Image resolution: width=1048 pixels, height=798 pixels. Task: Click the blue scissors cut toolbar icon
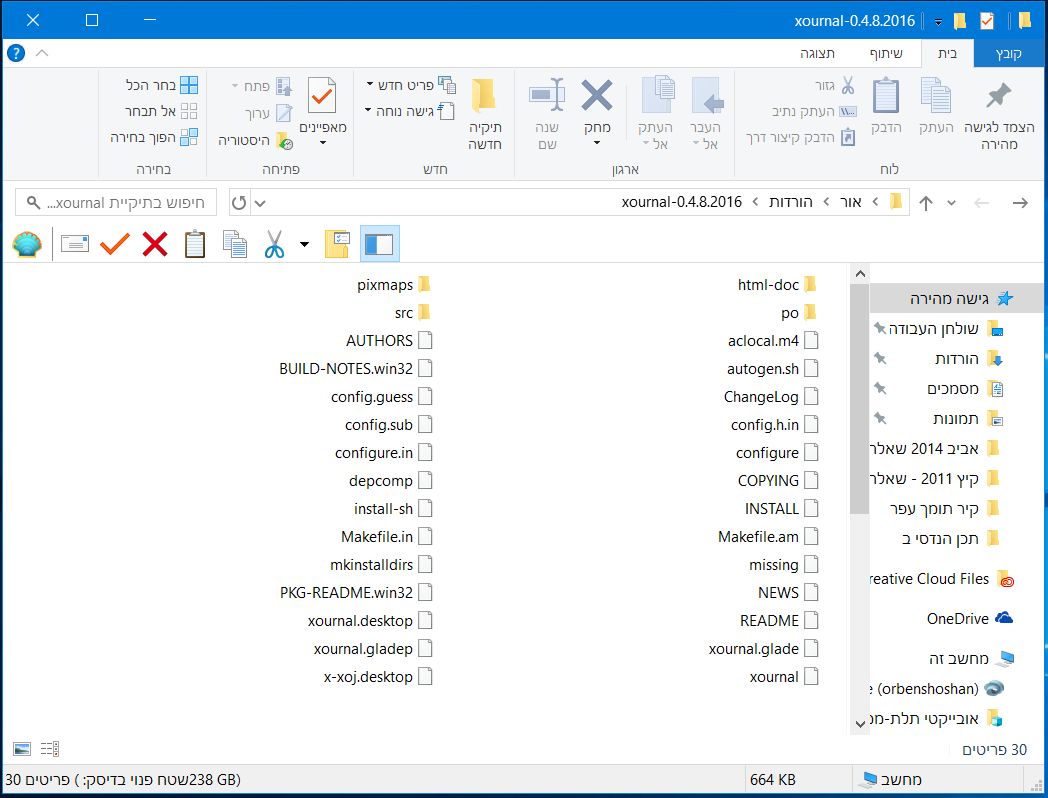point(274,244)
